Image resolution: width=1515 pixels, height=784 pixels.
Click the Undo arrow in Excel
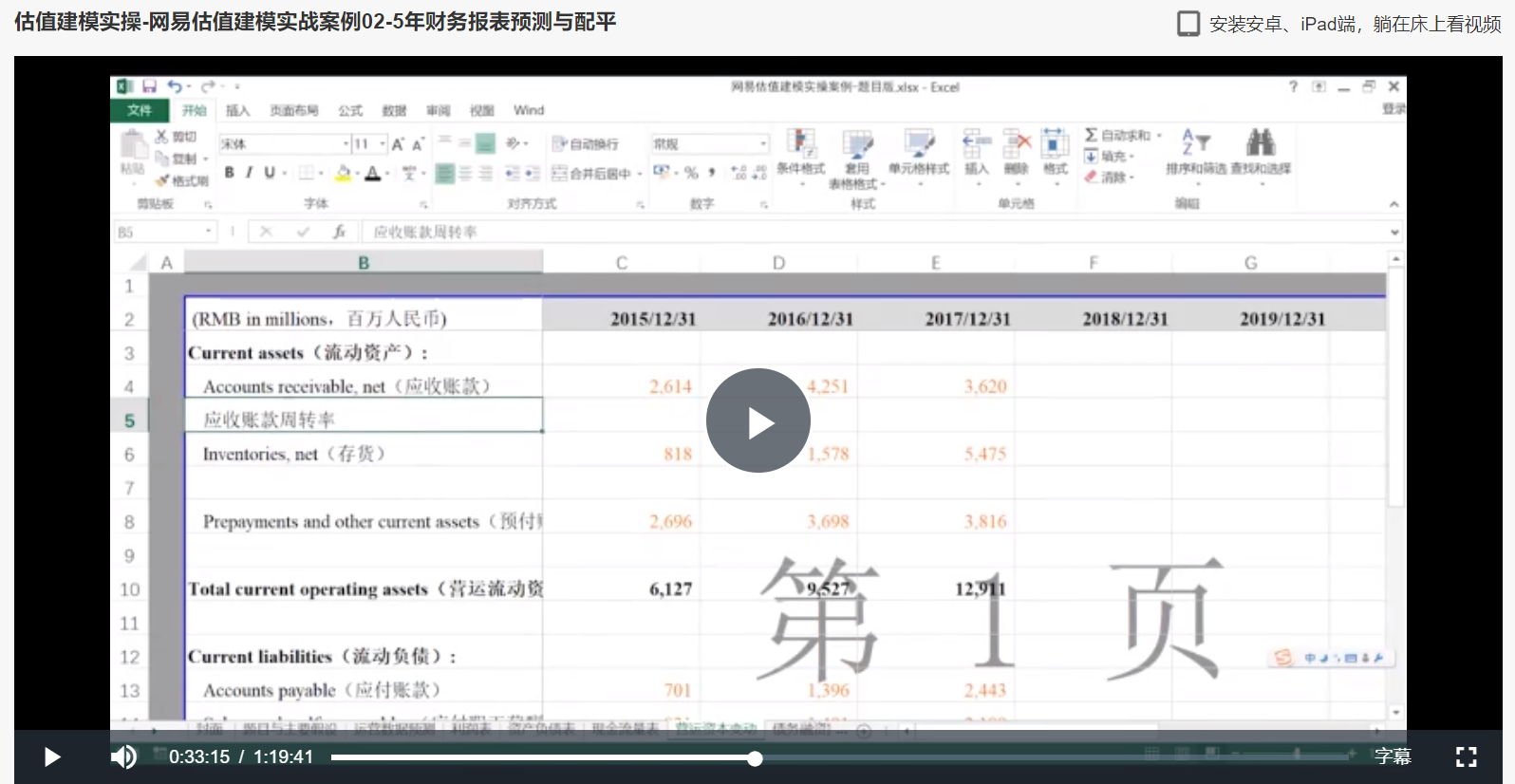click(x=175, y=86)
